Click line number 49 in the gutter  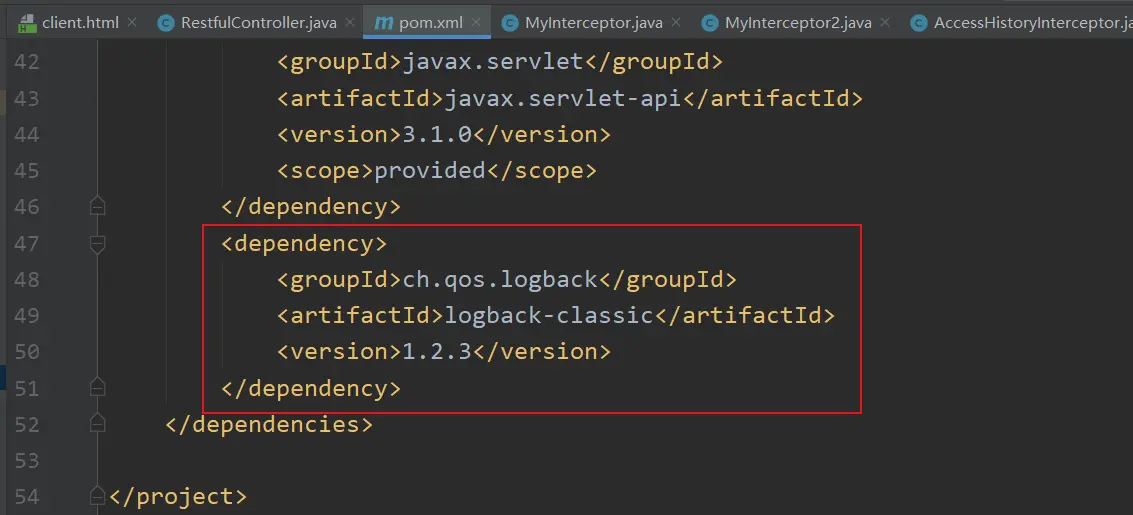[x=26, y=316]
